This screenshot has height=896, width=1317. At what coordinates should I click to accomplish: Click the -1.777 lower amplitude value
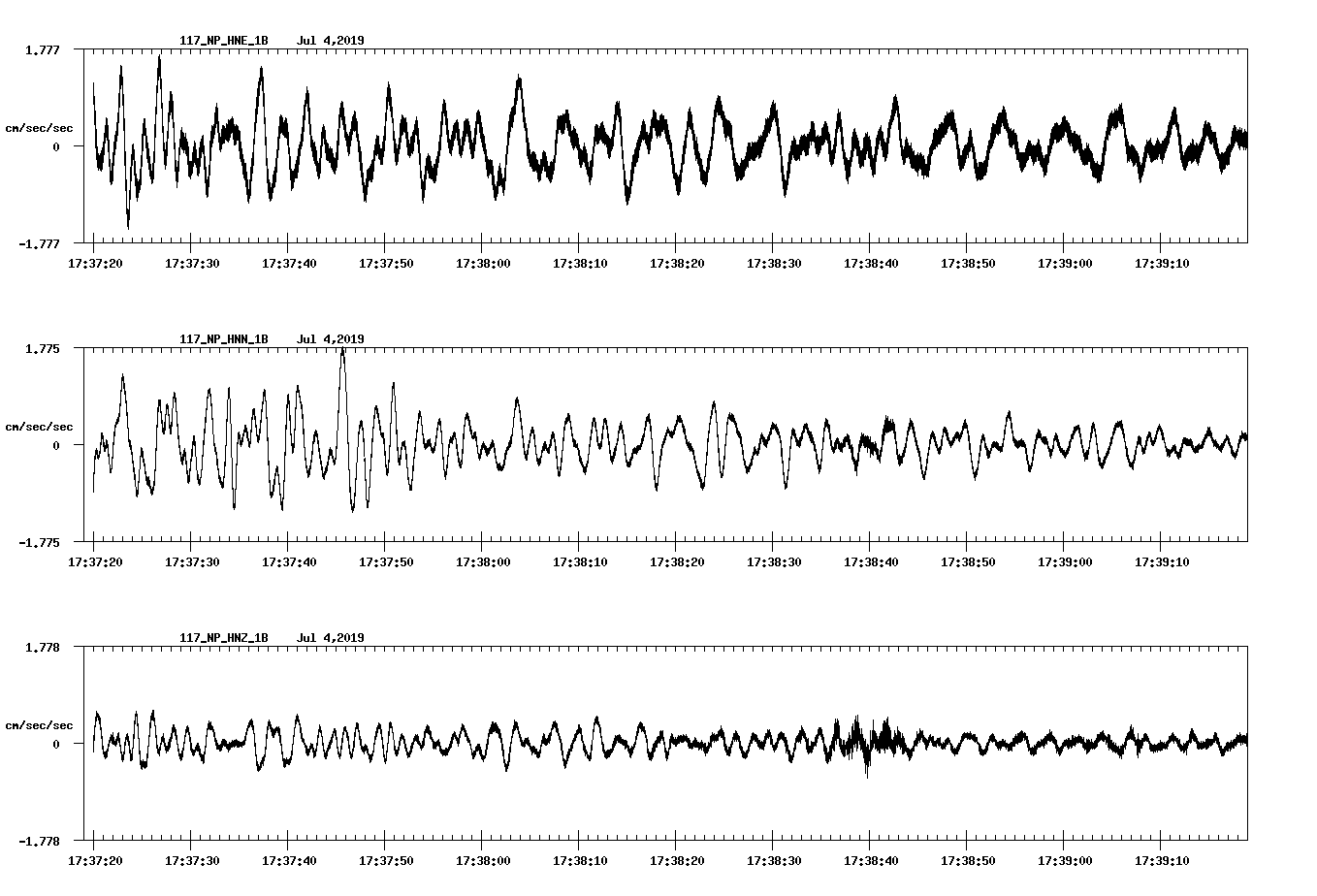tap(40, 243)
